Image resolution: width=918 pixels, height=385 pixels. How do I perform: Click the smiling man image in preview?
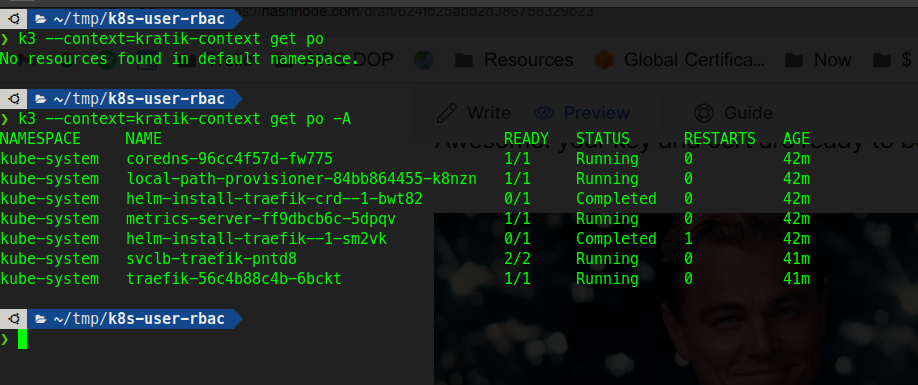[x=676, y=298]
